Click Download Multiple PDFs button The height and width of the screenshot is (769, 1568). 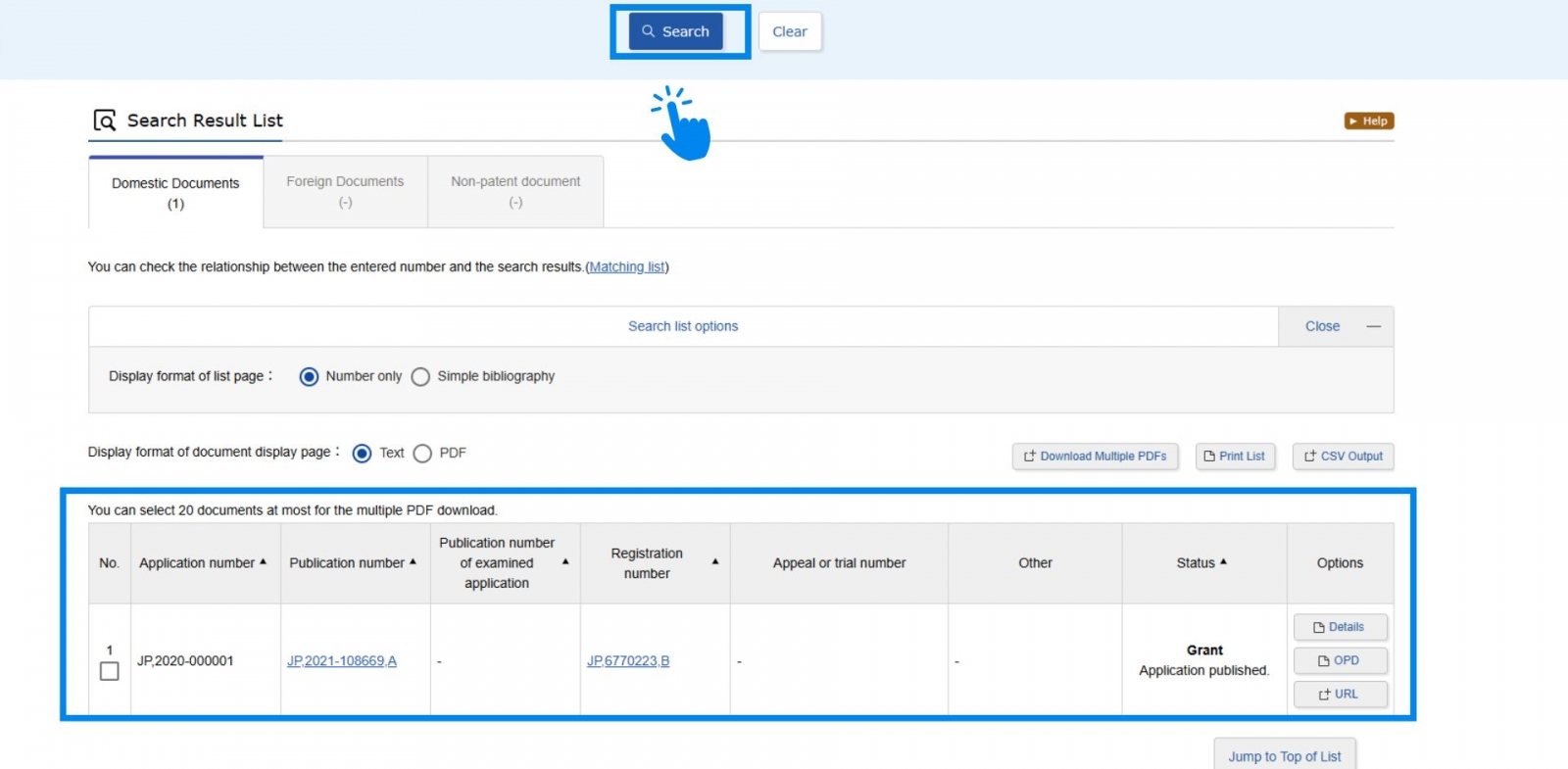pyautogui.click(x=1095, y=457)
